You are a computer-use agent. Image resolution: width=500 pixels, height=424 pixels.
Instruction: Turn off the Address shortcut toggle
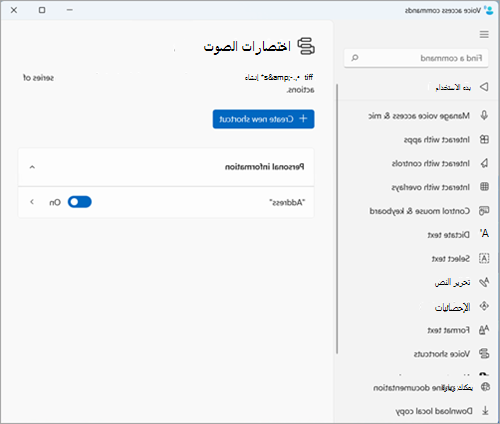(x=80, y=202)
